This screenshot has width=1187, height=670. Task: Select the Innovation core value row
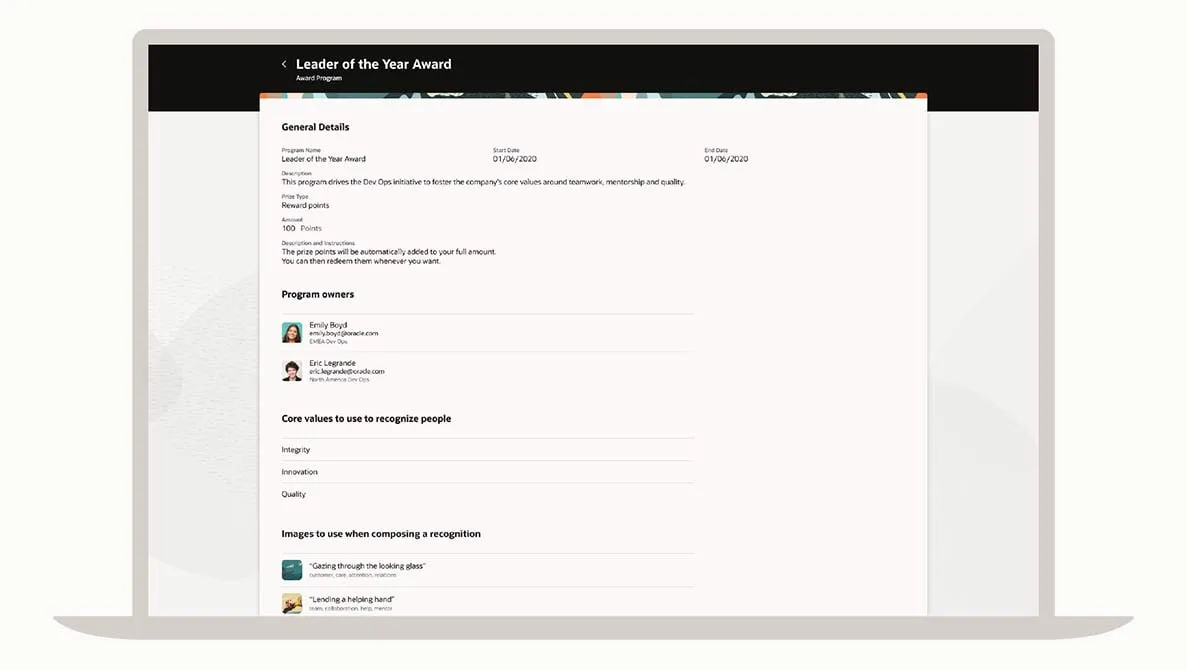click(x=487, y=472)
